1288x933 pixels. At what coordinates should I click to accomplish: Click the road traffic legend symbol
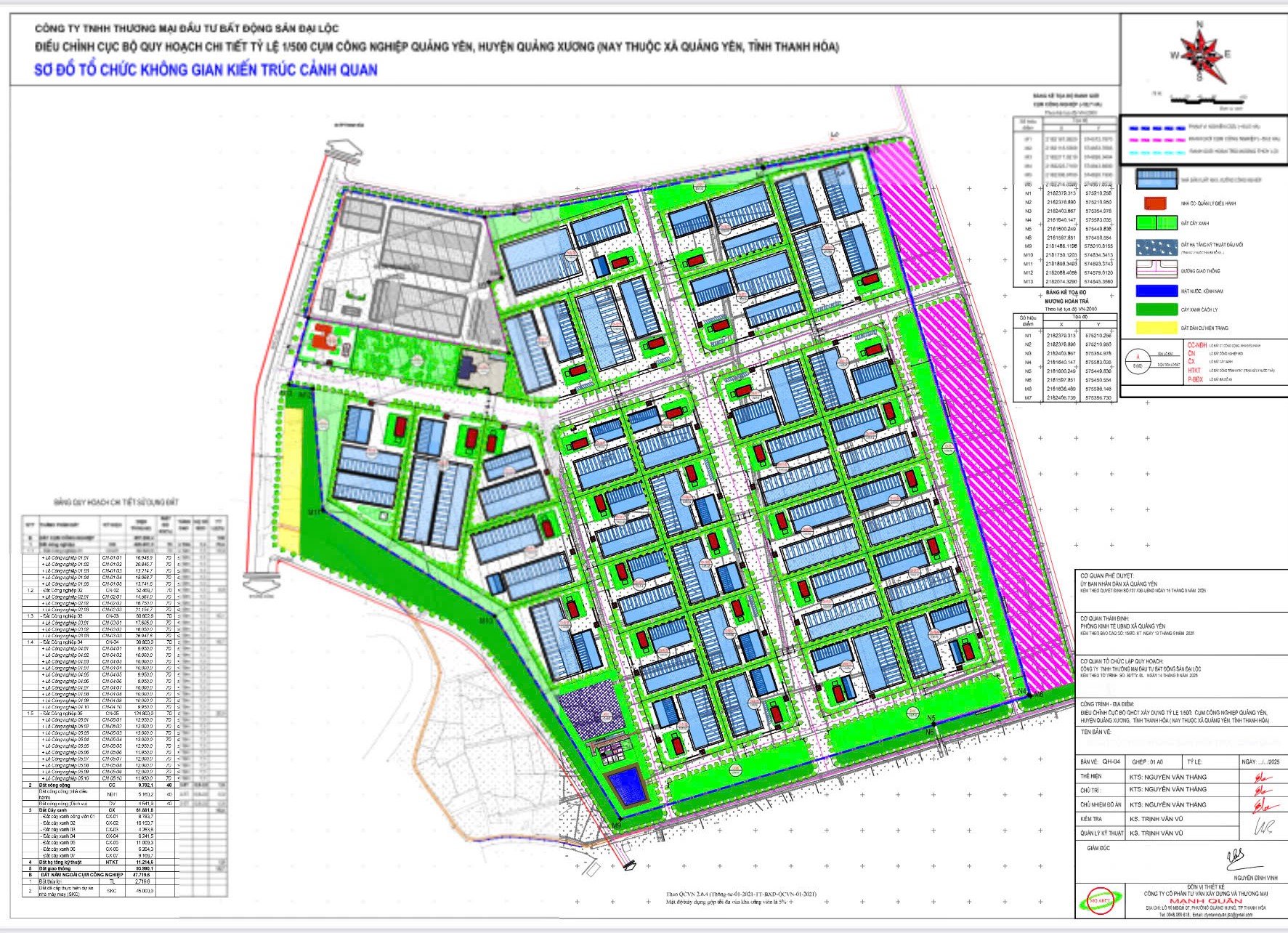[1157, 270]
